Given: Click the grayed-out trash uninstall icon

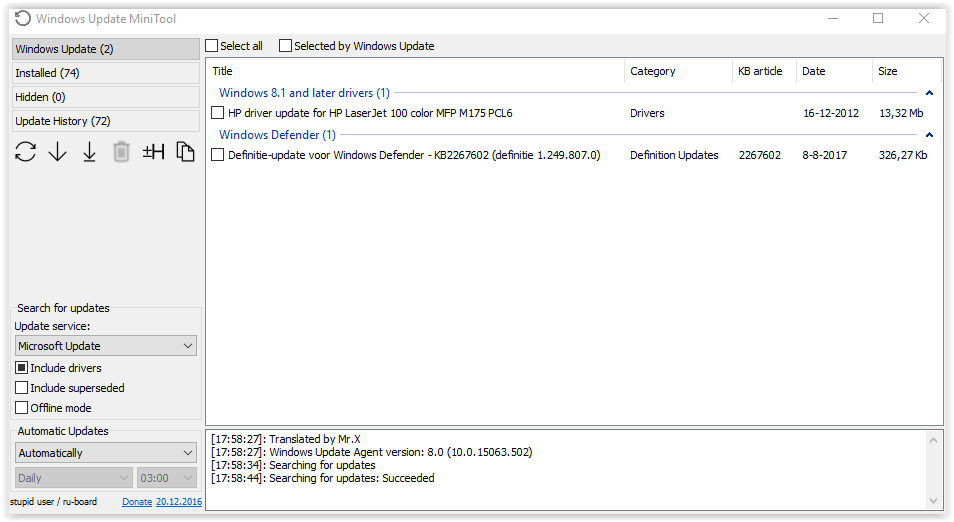Looking at the screenshot, I should pyautogui.click(x=121, y=152).
